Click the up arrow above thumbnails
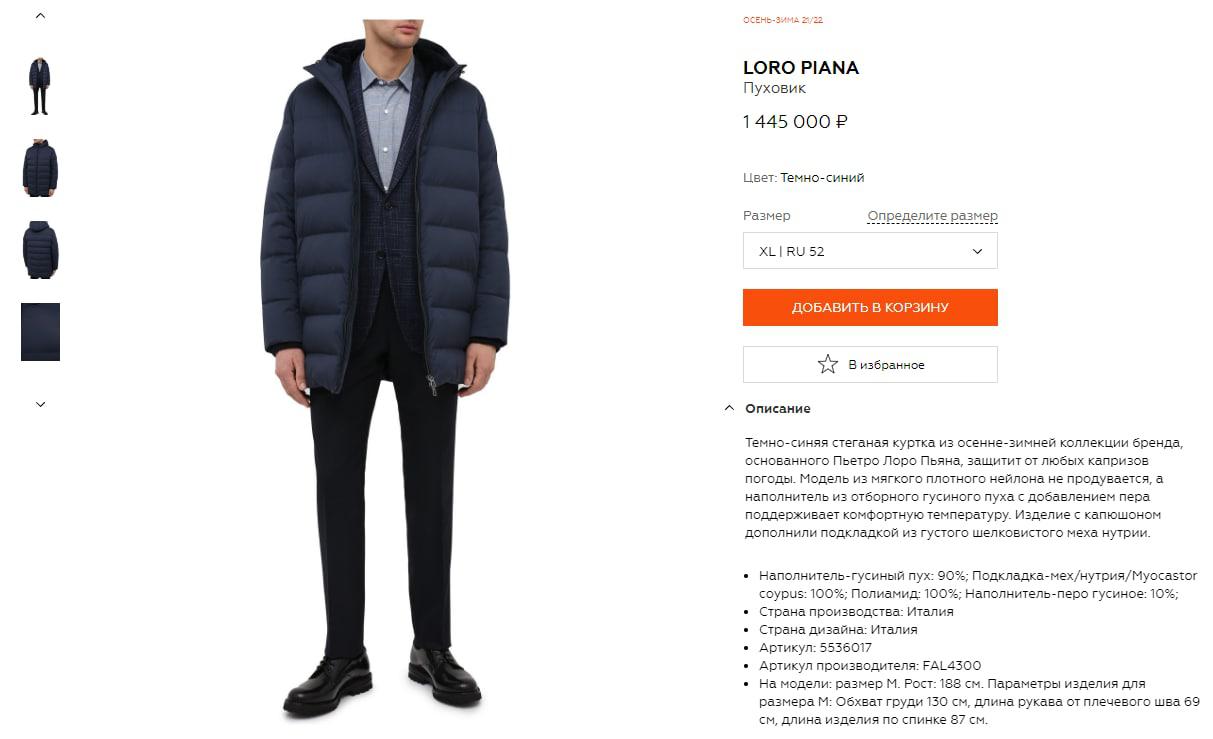 click(40, 16)
